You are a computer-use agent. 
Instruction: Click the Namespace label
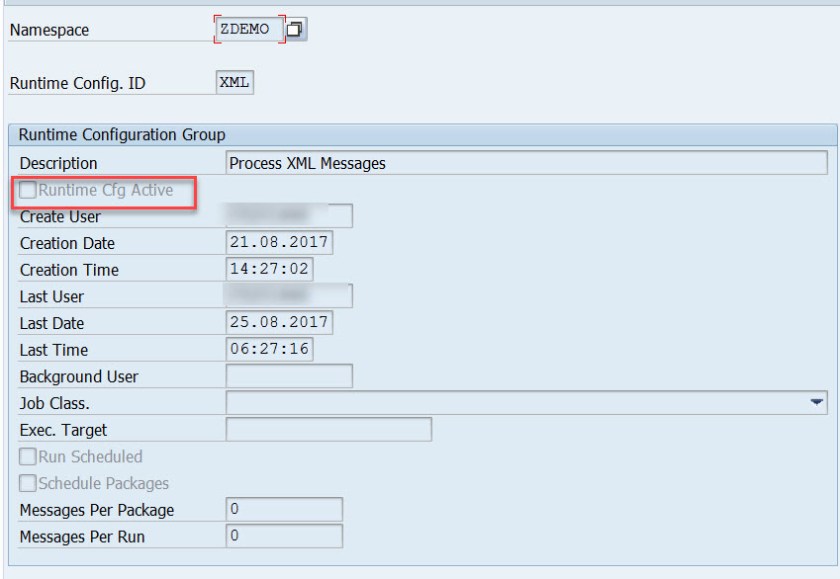[x=49, y=30]
